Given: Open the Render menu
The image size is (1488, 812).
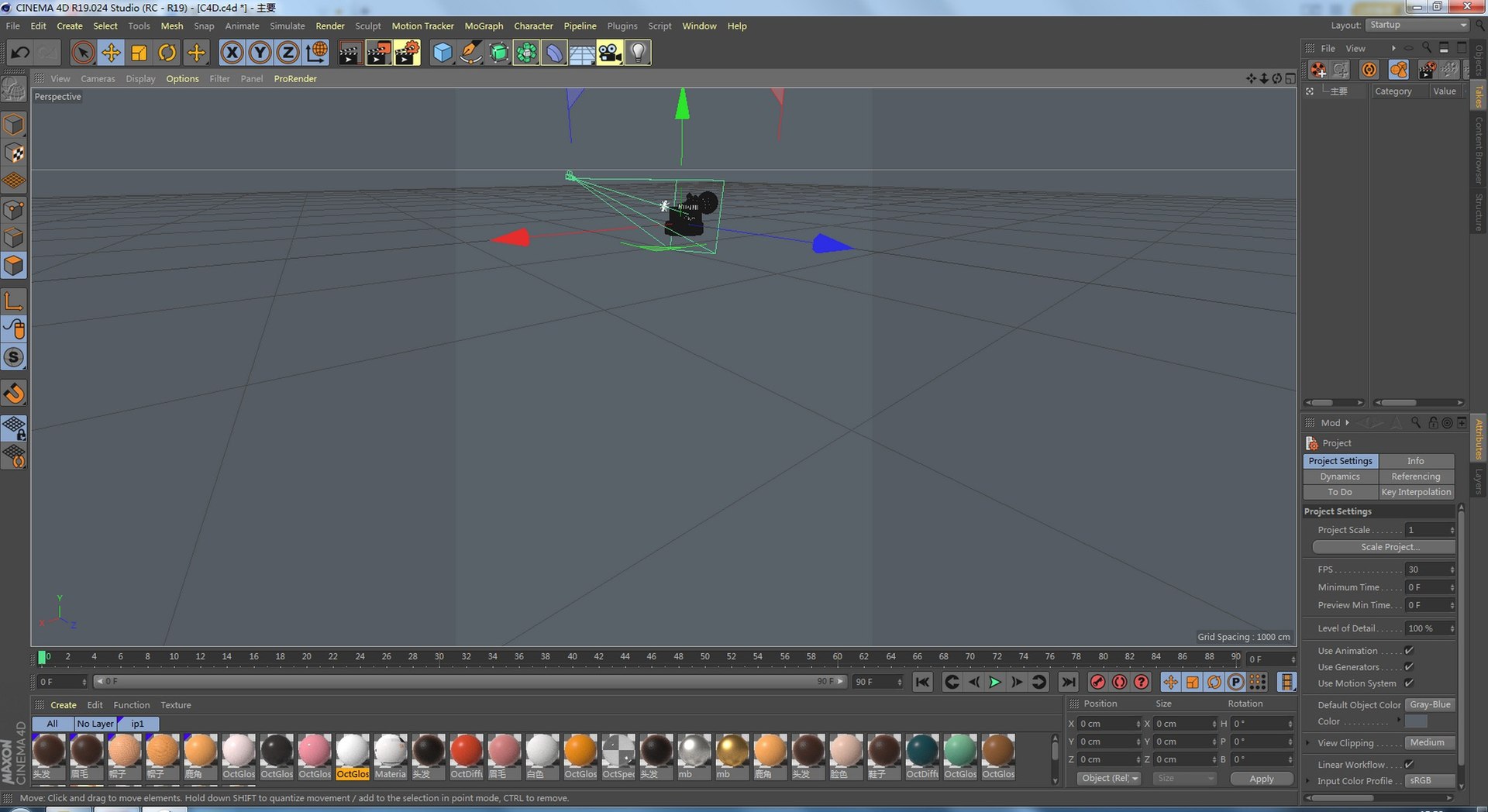Looking at the screenshot, I should click(329, 26).
